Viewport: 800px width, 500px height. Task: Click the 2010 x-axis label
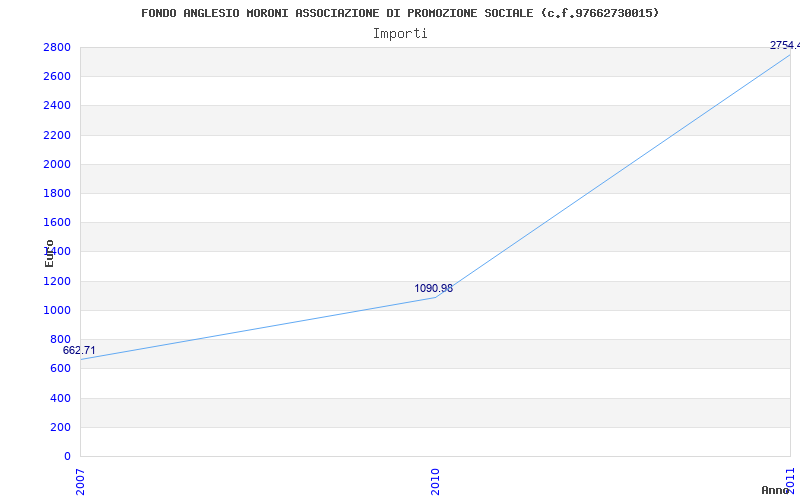point(435,482)
